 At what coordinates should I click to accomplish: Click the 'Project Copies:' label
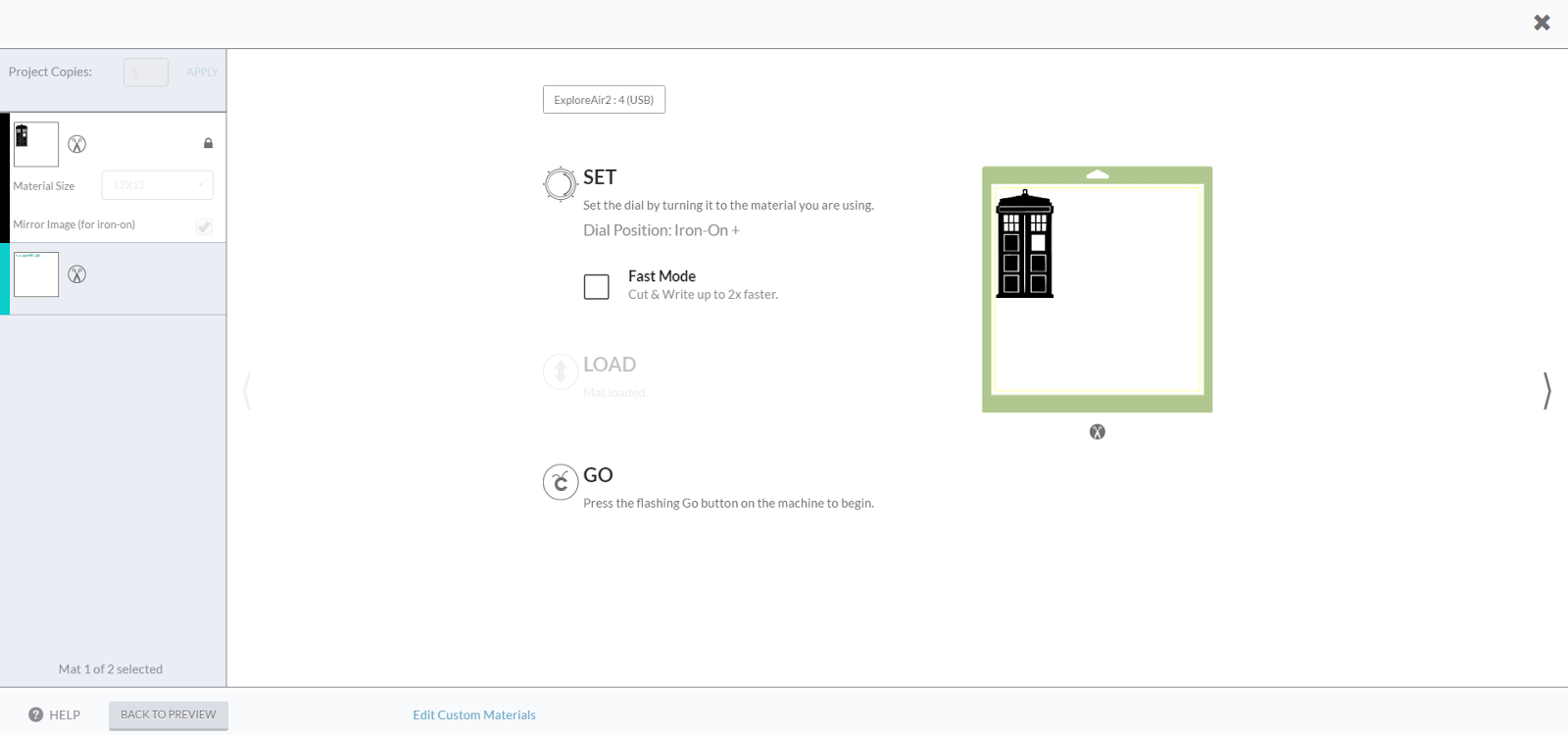[x=50, y=72]
